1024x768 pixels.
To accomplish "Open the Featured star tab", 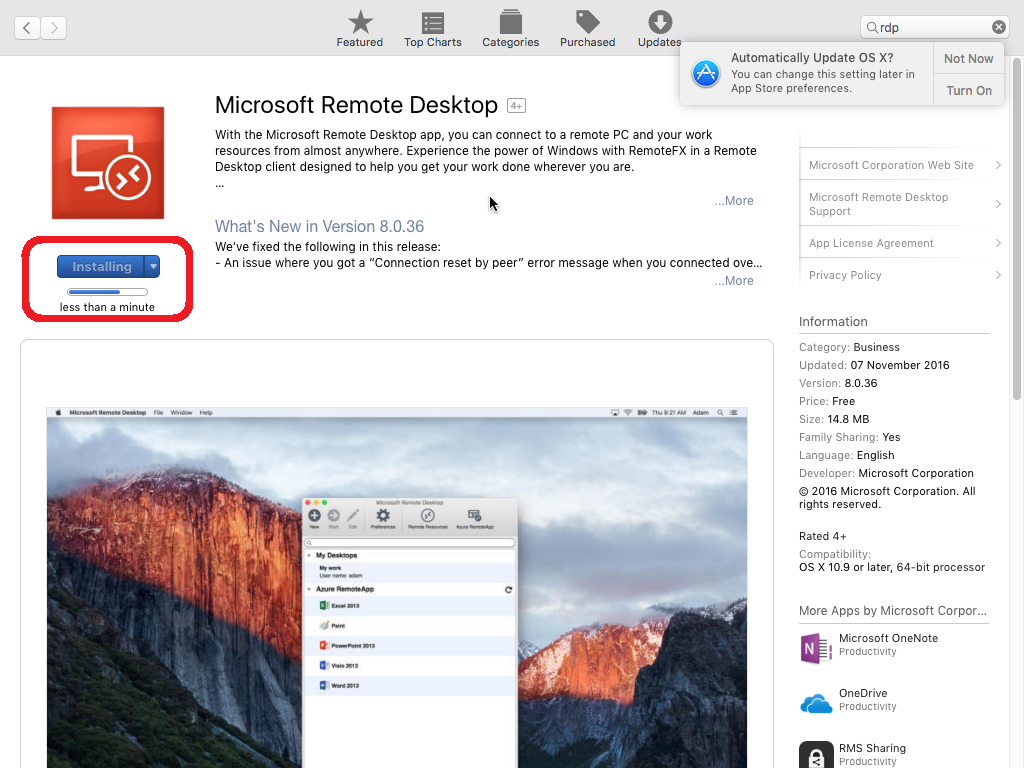I will tap(359, 29).
